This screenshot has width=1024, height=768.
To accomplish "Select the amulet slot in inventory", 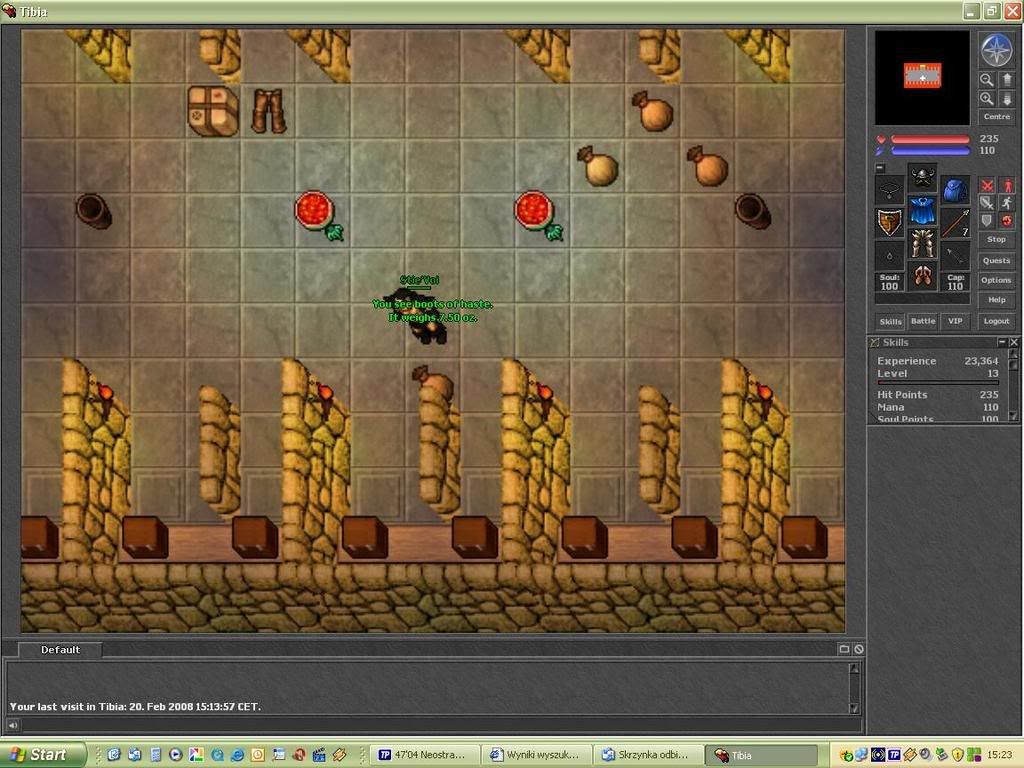I will coord(889,189).
